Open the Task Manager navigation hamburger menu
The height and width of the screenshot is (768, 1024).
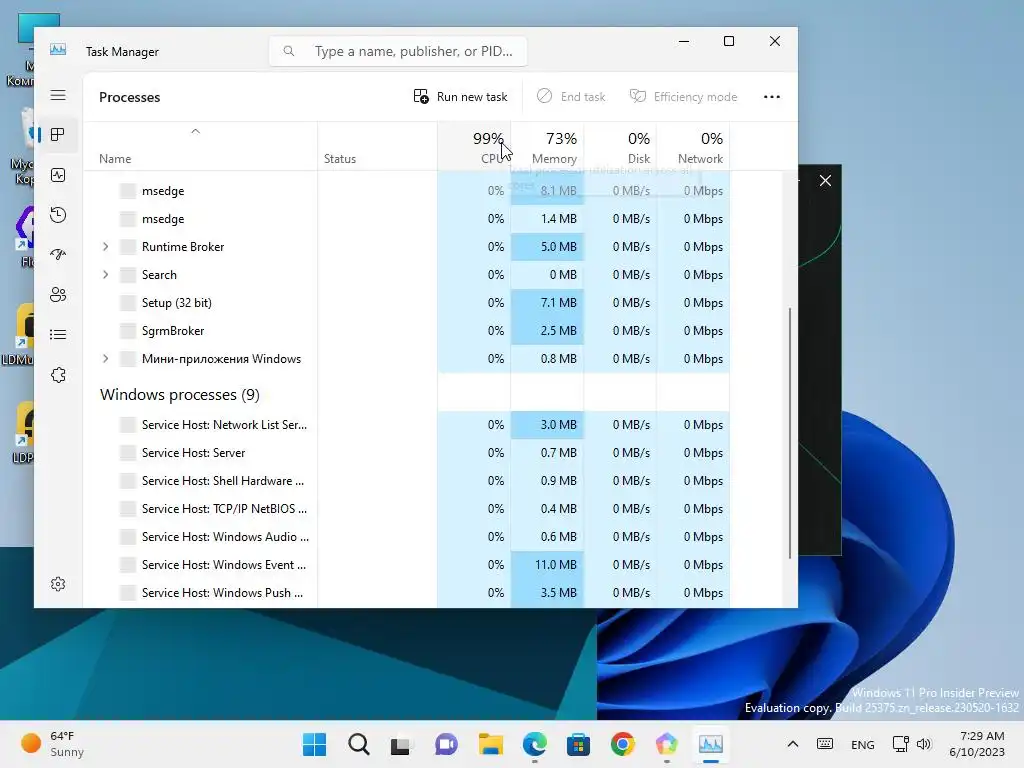click(58, 95)
